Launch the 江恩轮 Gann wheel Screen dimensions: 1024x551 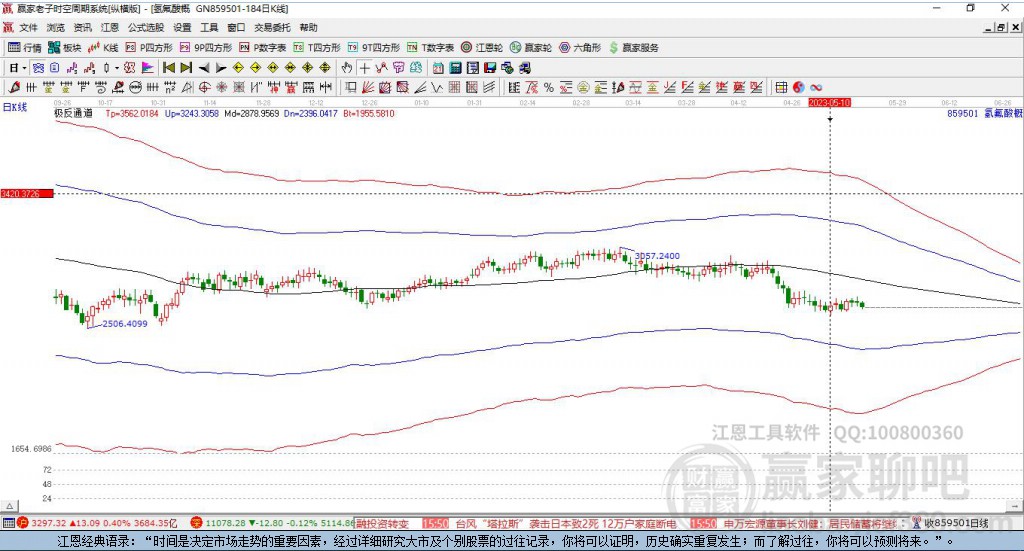click(x=482, y=48)
